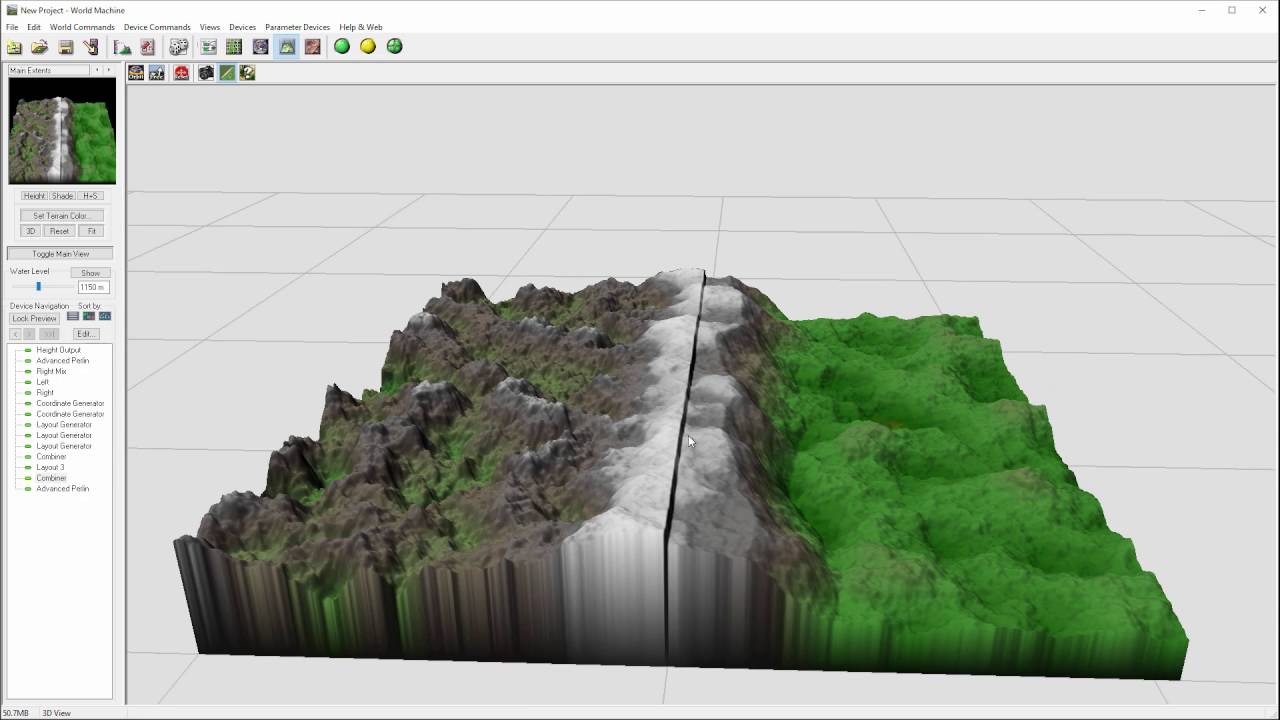Click the 50.7MB memory status text
Viewport: 1280px width, 720px height.
15,713
